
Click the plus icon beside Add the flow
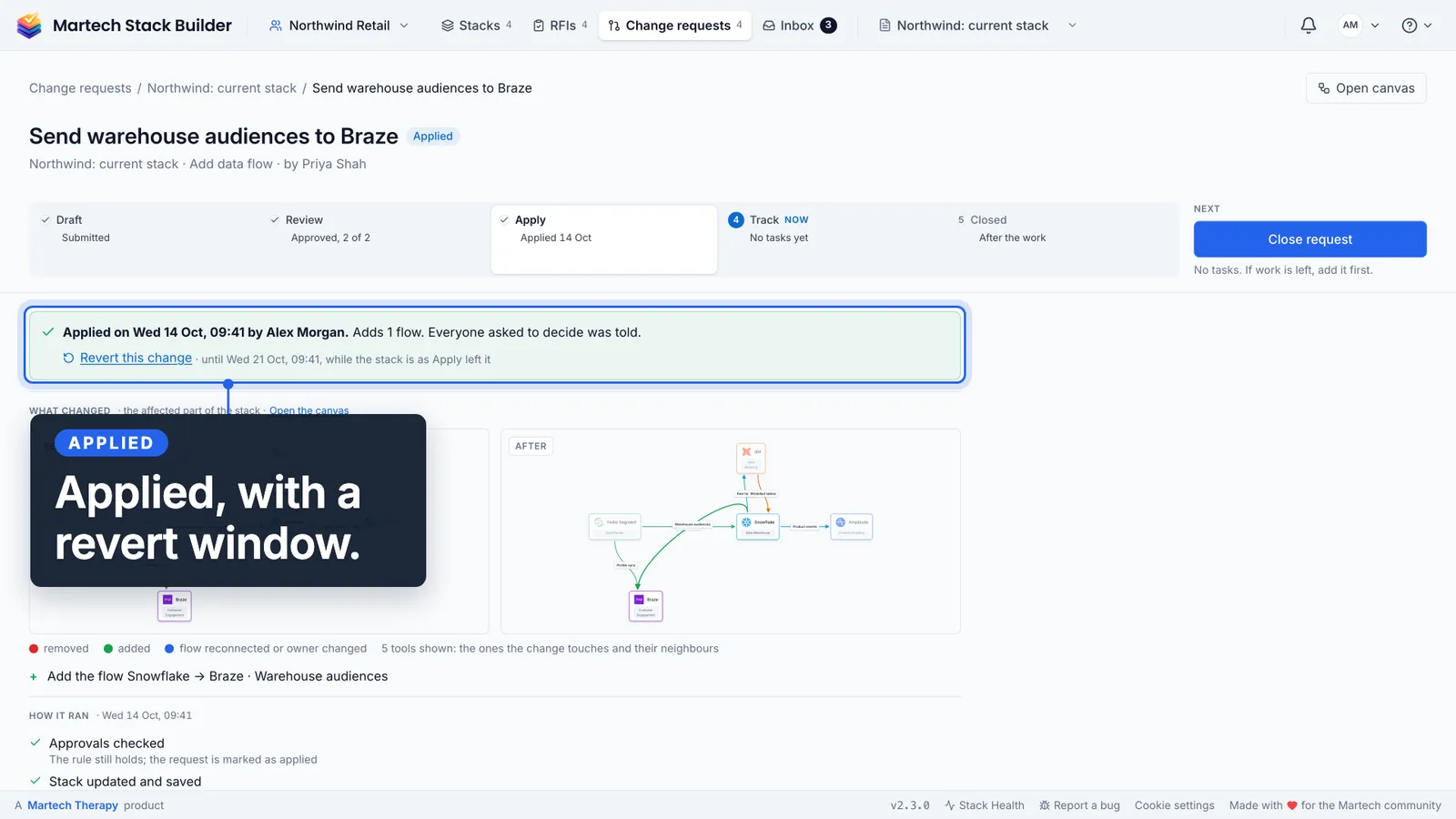pos(34,677)
